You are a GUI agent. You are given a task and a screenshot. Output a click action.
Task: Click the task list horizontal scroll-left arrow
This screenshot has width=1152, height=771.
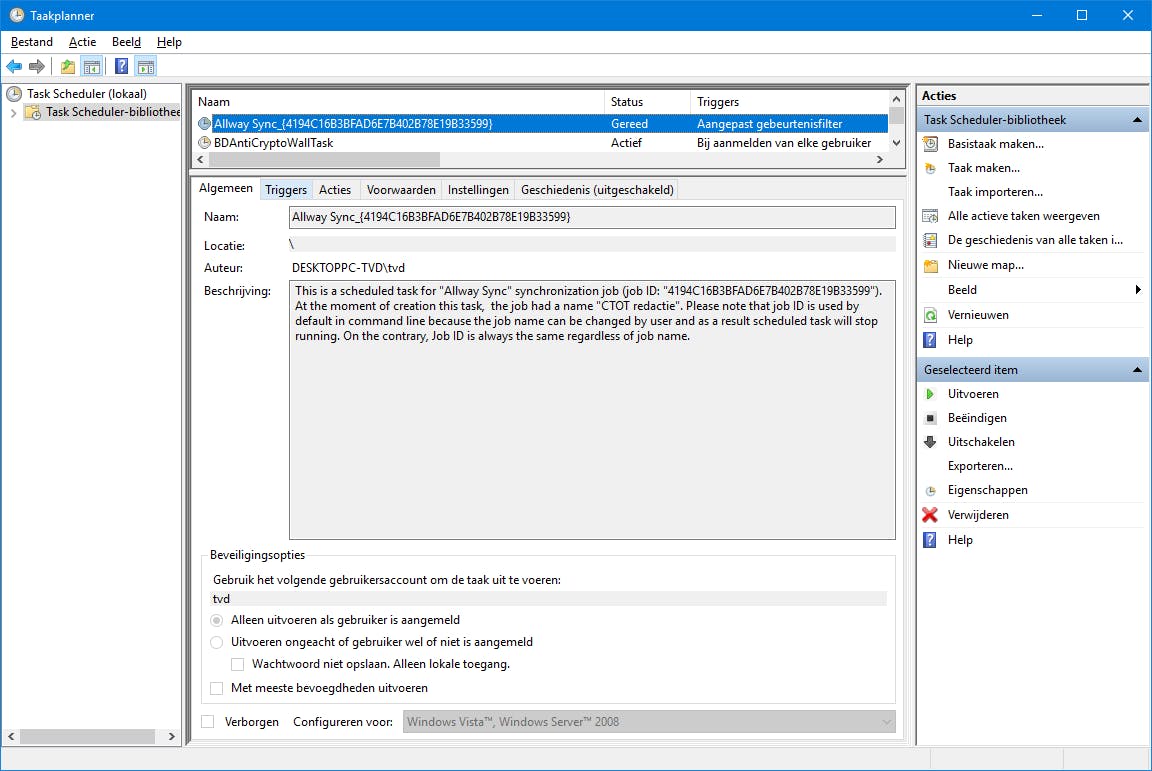[201, 159]
